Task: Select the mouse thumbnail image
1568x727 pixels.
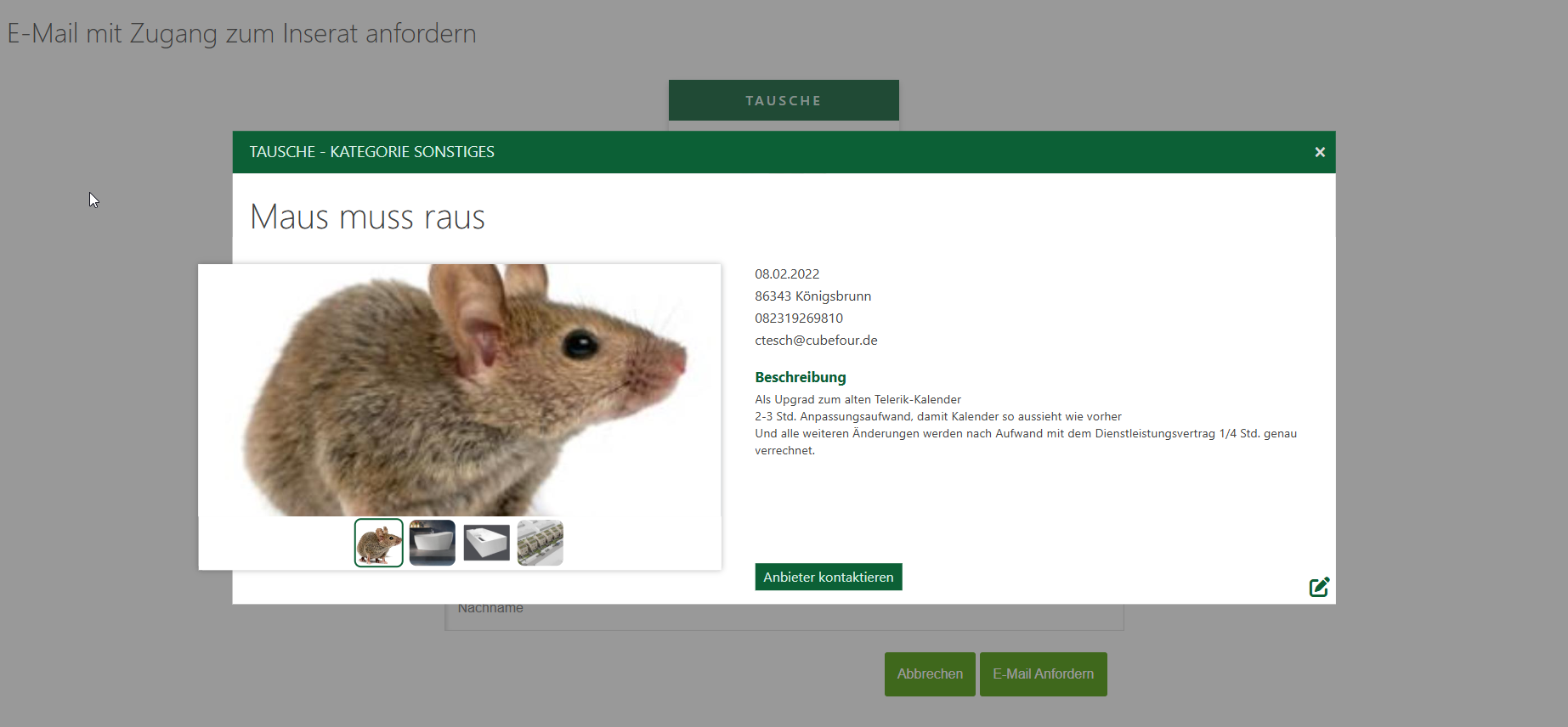Action: (x=379, y=543)
